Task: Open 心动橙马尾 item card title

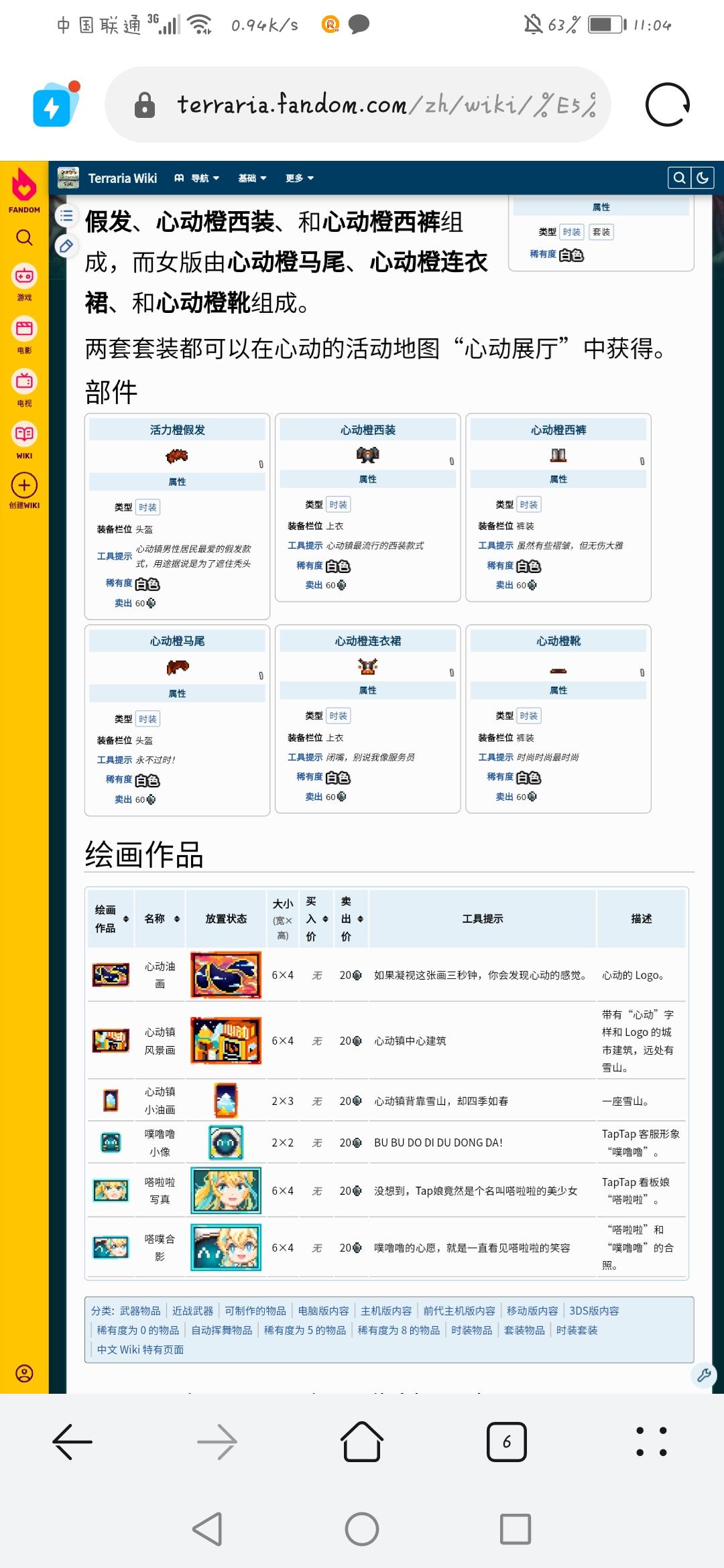Action: (178, 641)
